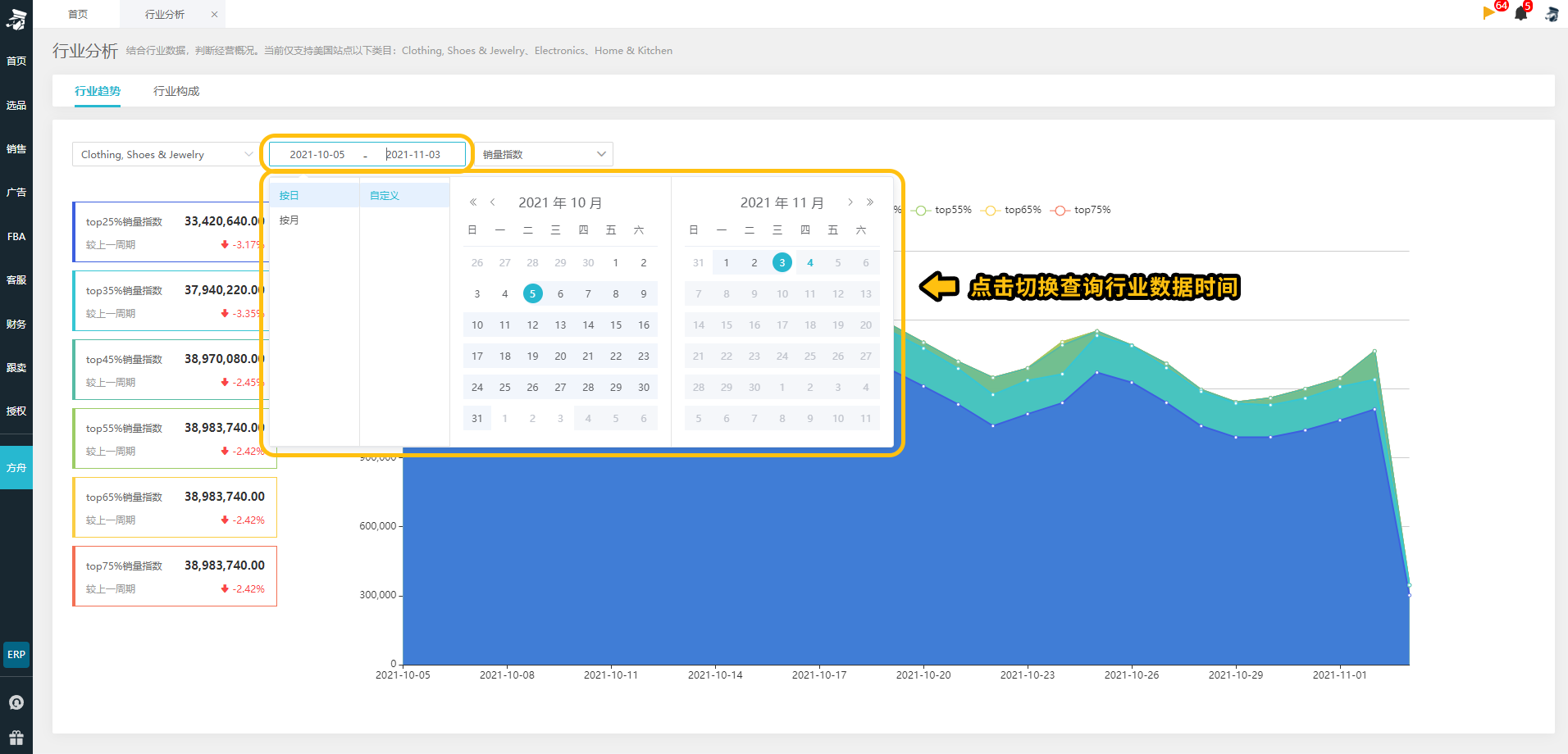
Task: Open the 首页 sidebar item
Action: point(16,61)
